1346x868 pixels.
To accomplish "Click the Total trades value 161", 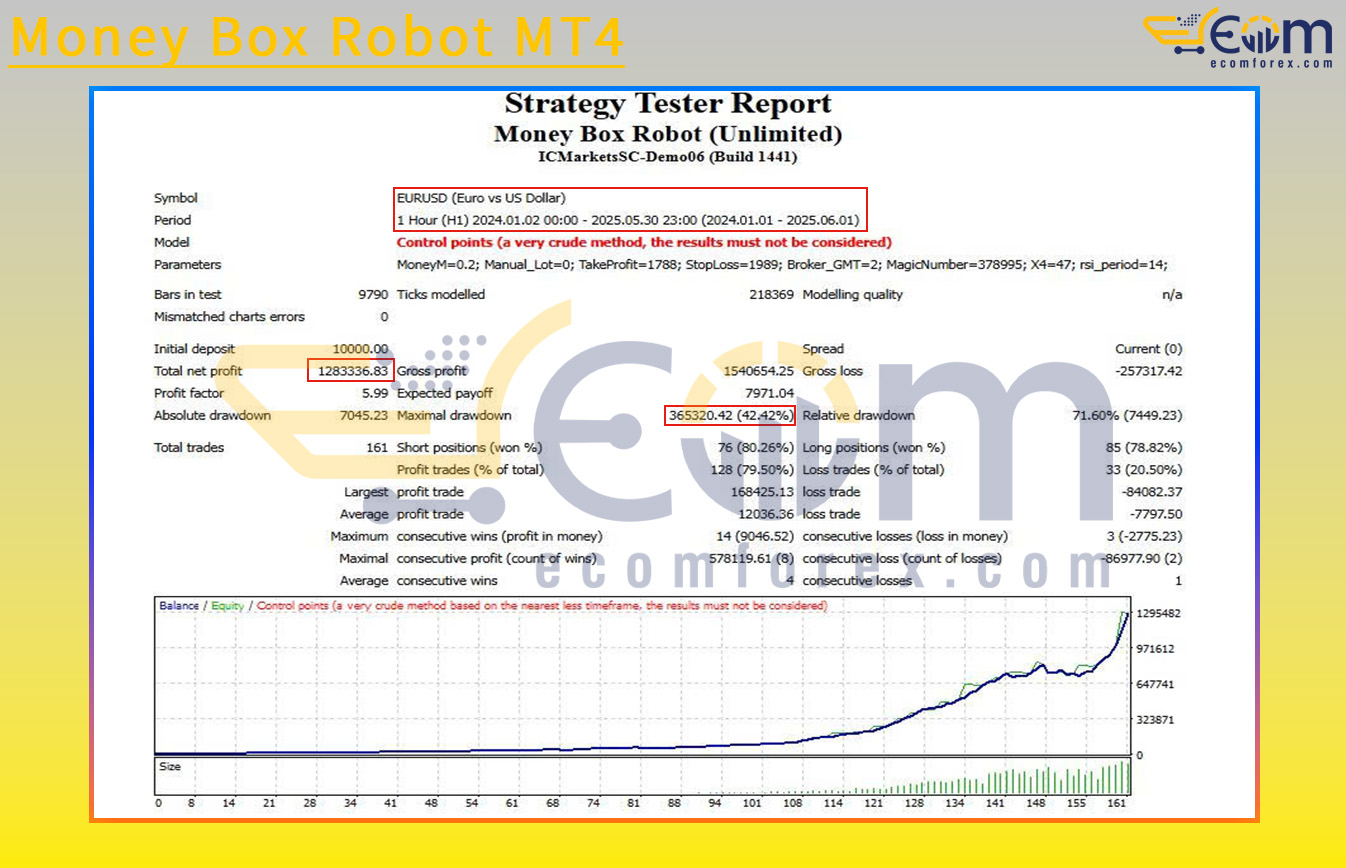I will 377,448.
